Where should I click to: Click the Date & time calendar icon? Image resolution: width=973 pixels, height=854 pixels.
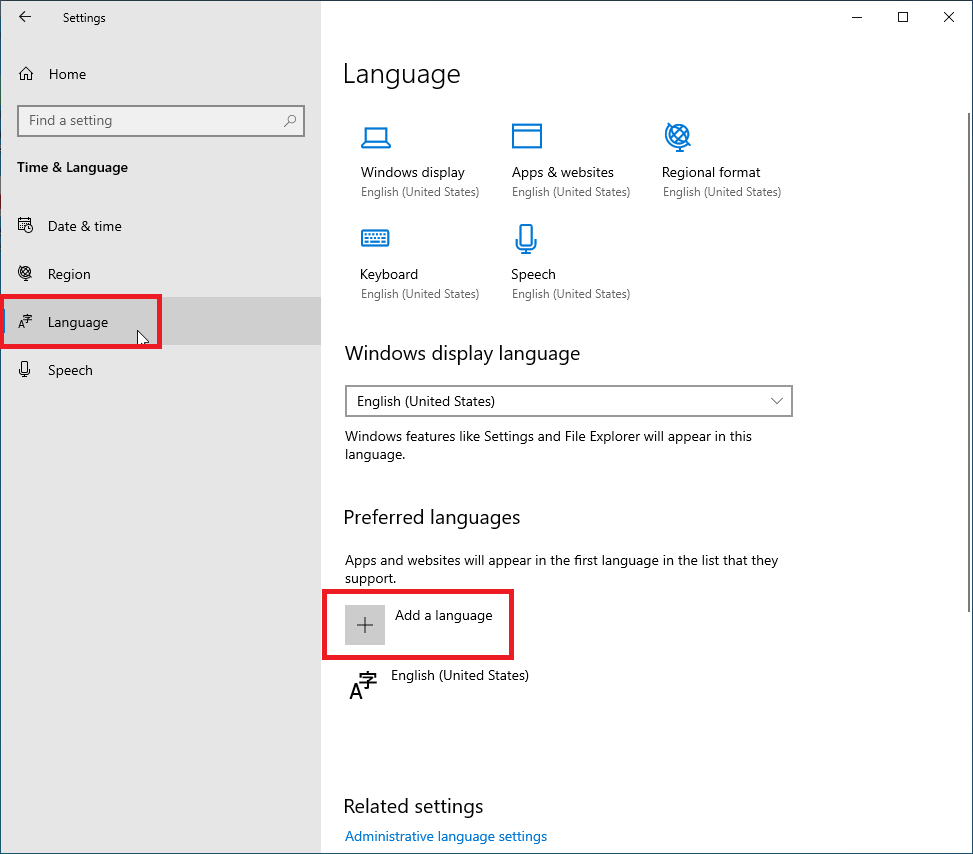pos(25,225)
